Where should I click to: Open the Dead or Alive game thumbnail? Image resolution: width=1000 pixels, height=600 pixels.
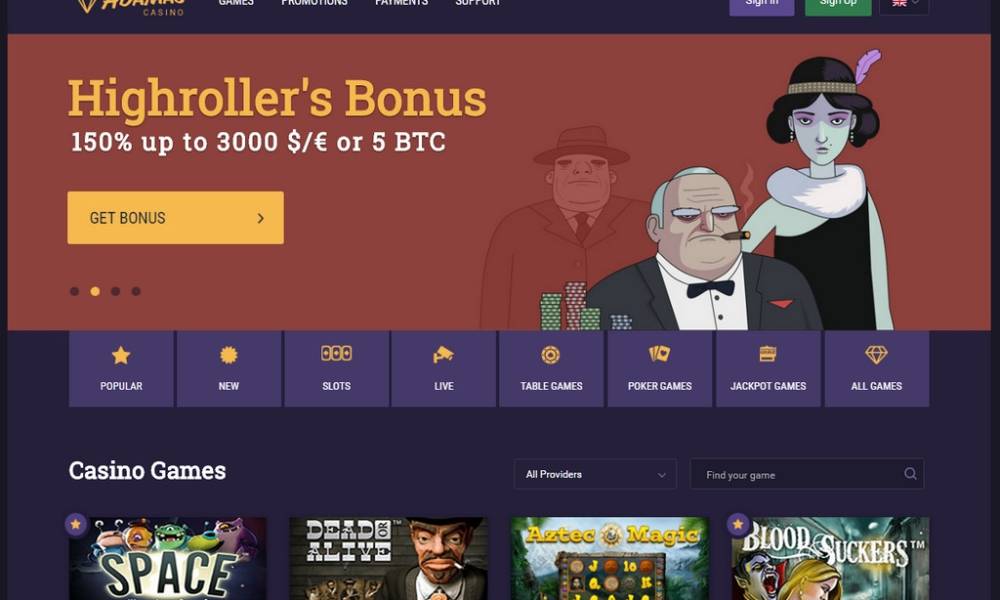coord(389,559)
